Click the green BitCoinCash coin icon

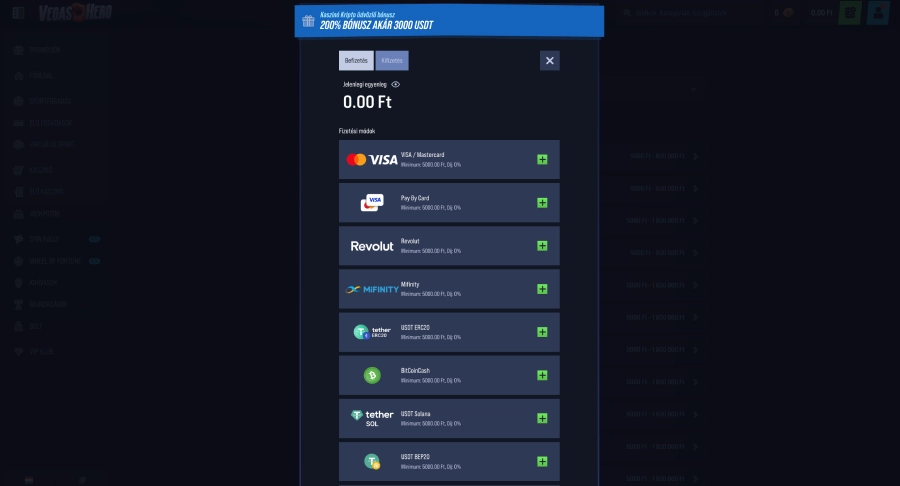coord(372,375)
